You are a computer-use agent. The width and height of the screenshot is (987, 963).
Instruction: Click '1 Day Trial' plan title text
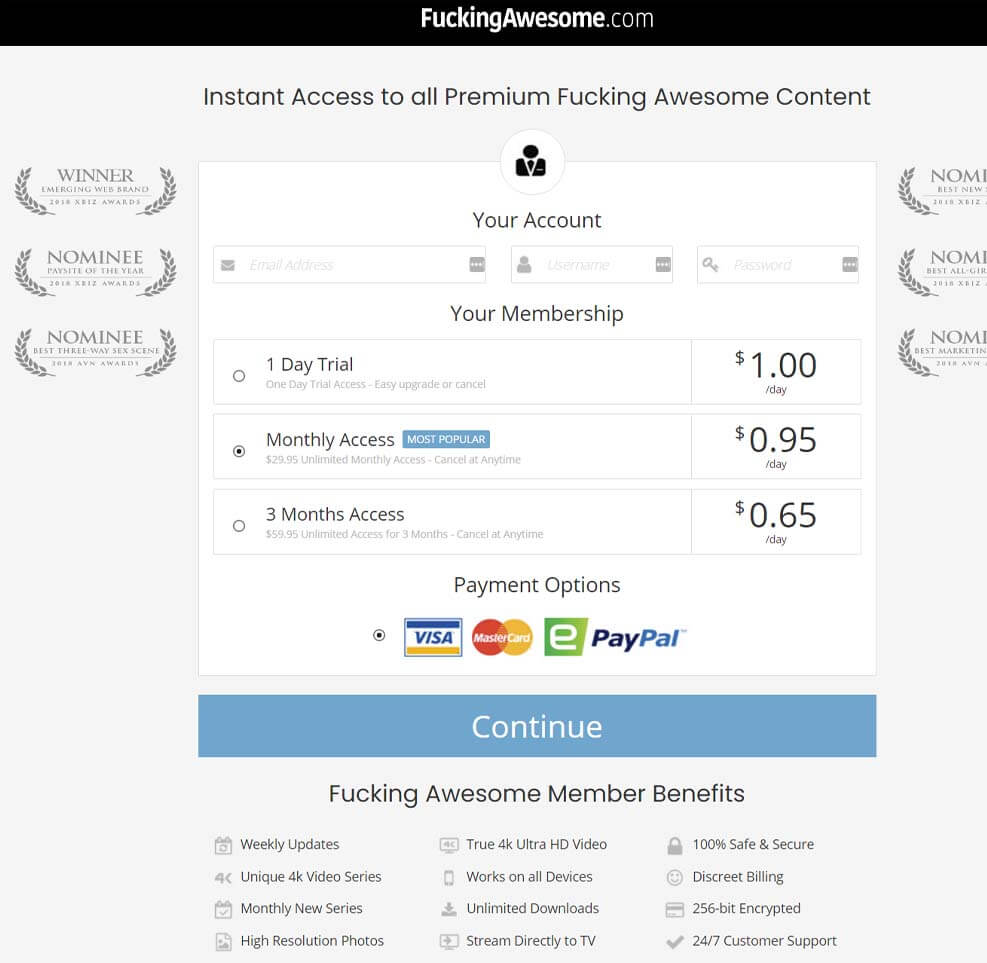309,364
